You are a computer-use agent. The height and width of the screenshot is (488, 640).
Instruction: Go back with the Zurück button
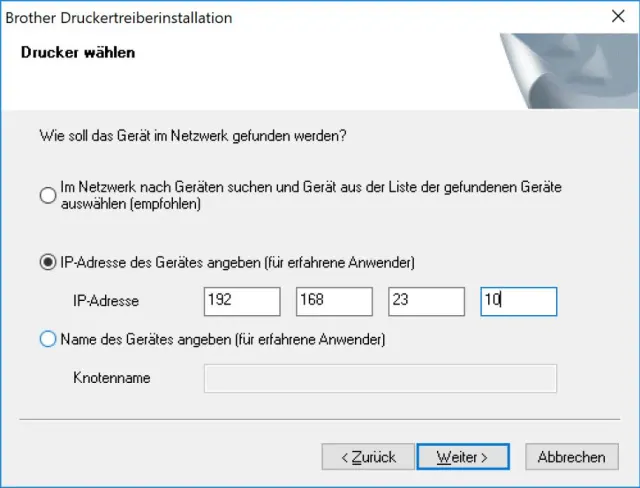coord(367,457)
